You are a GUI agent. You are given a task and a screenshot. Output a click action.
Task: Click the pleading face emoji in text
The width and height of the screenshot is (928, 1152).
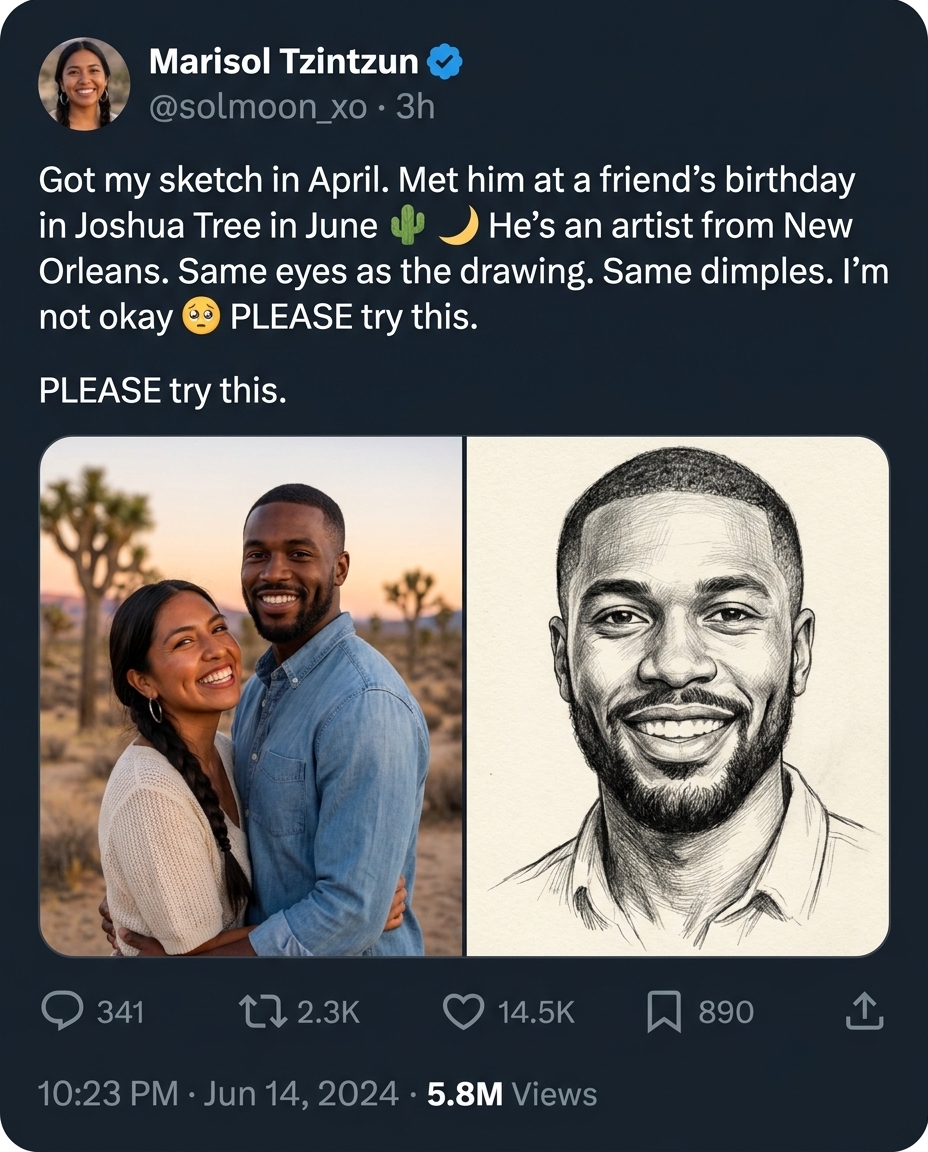pos(201,317)
